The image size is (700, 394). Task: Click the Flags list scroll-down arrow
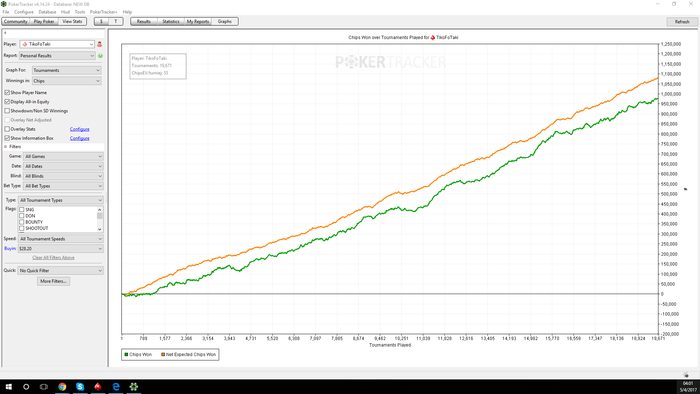click(100, 229)
